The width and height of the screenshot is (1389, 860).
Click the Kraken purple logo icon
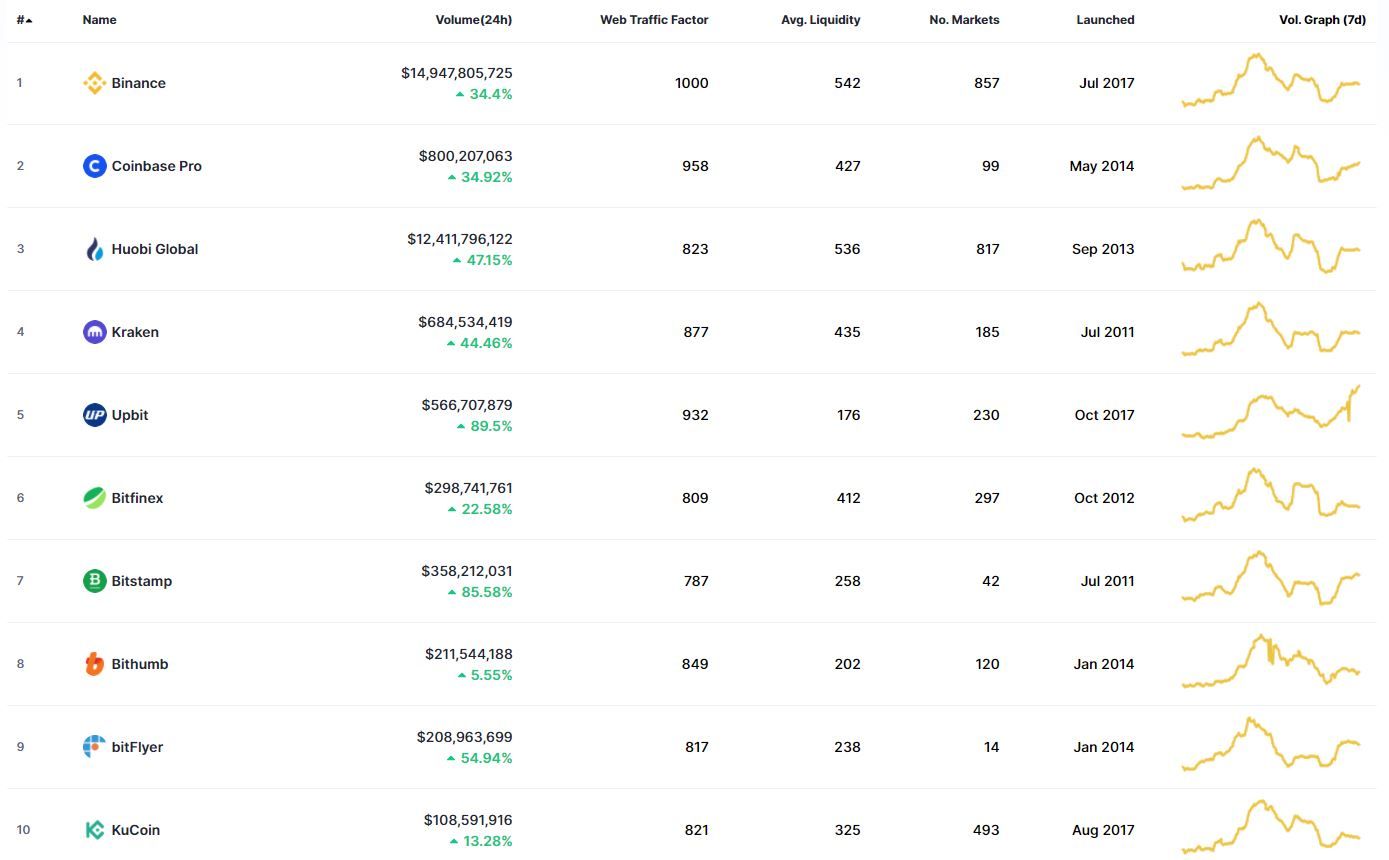click(94, 332)
